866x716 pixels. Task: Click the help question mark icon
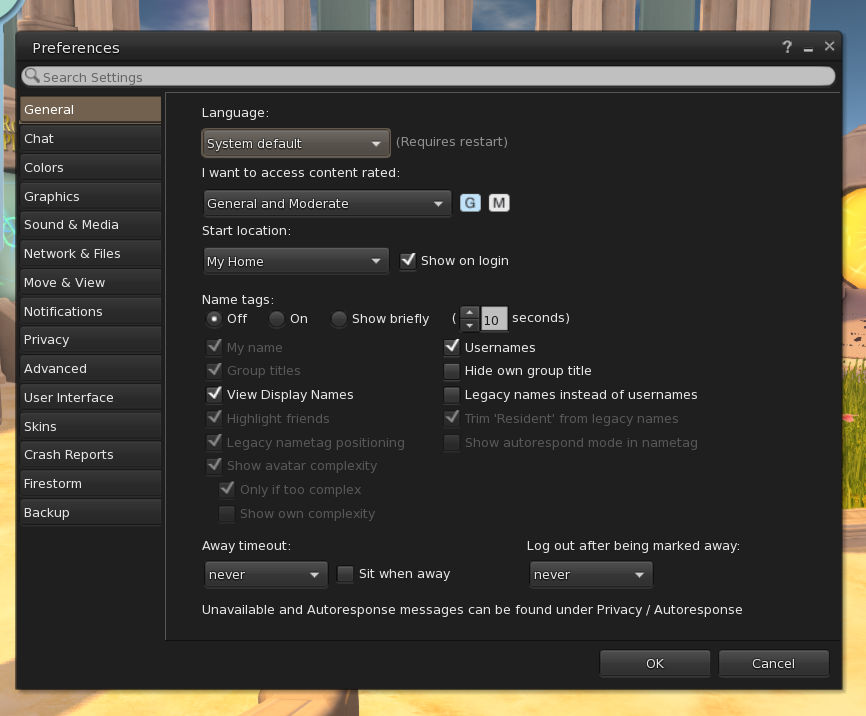pos(787,47)
